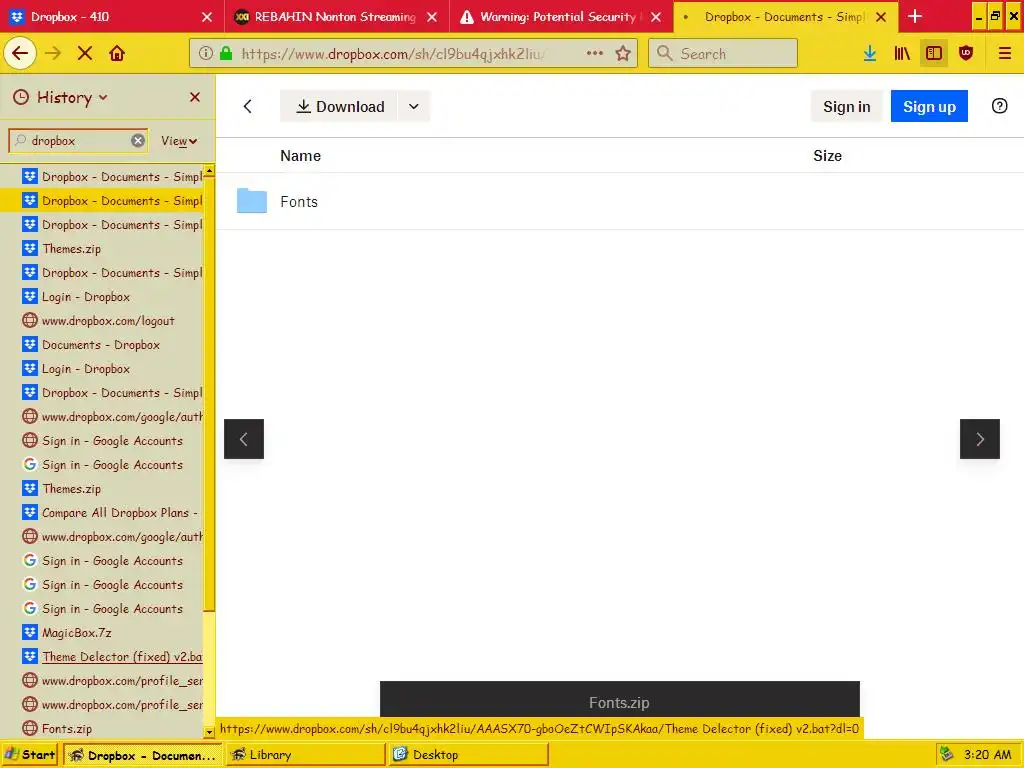Go back using the Dropbox folder back chevron
Screen dimensions: 1024x768
pyautogui.click(x=248, y=106)
